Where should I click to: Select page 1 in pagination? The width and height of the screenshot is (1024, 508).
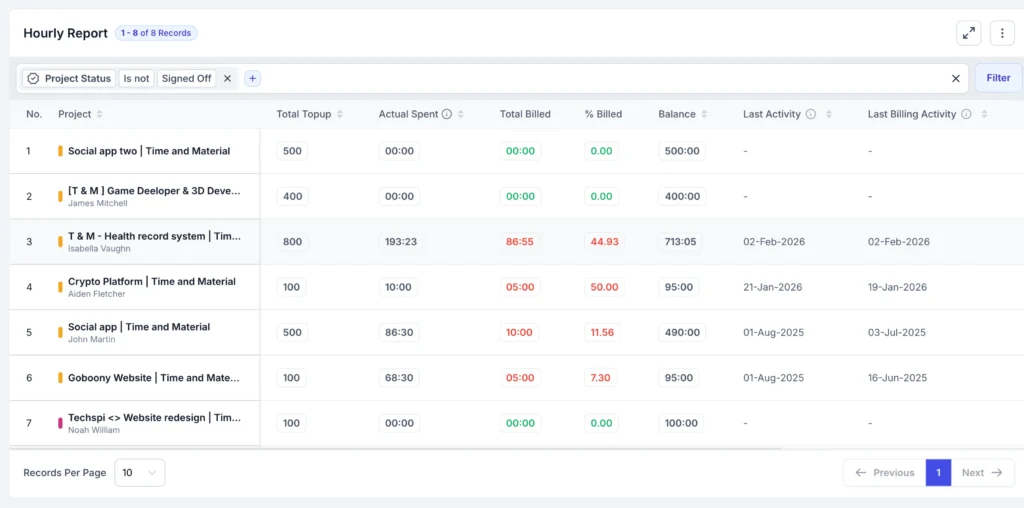pyautogui.click(x=938, y=473)
